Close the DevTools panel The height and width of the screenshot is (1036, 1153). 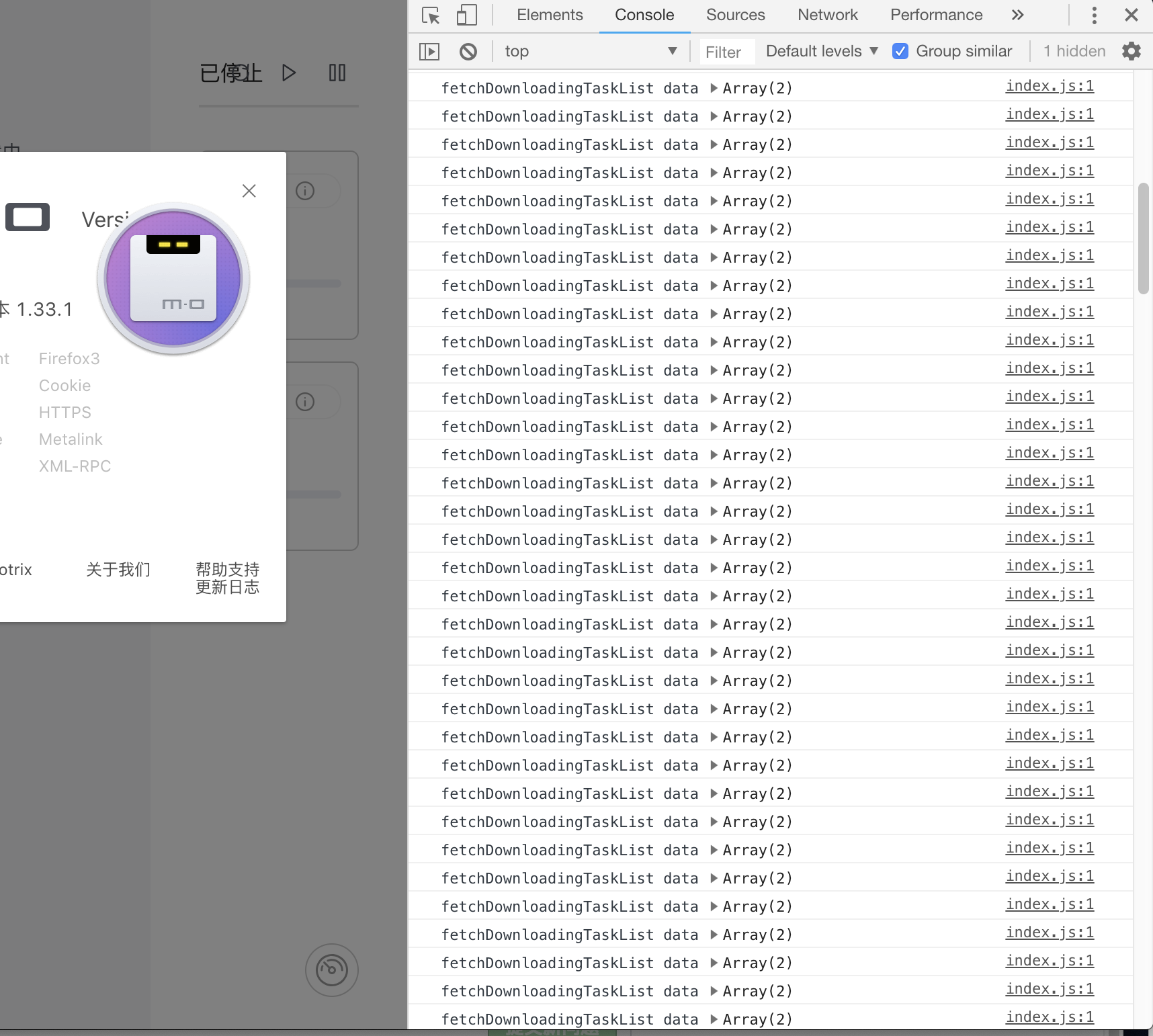pyautogui.click(x=1131, y=15)
